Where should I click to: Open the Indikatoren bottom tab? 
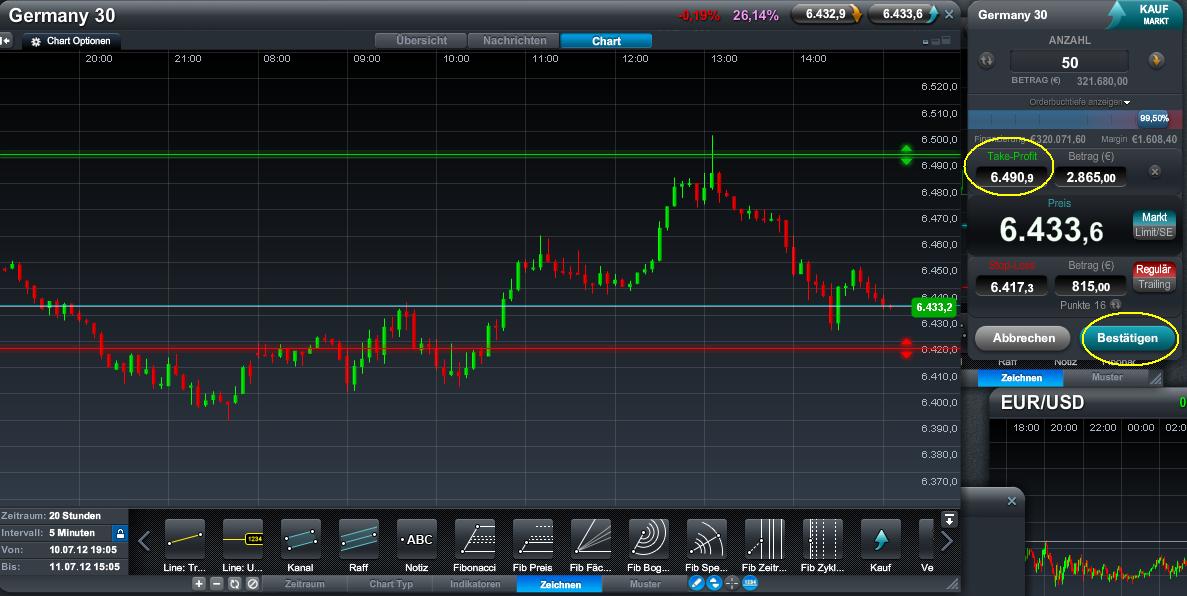coord(475,584)
